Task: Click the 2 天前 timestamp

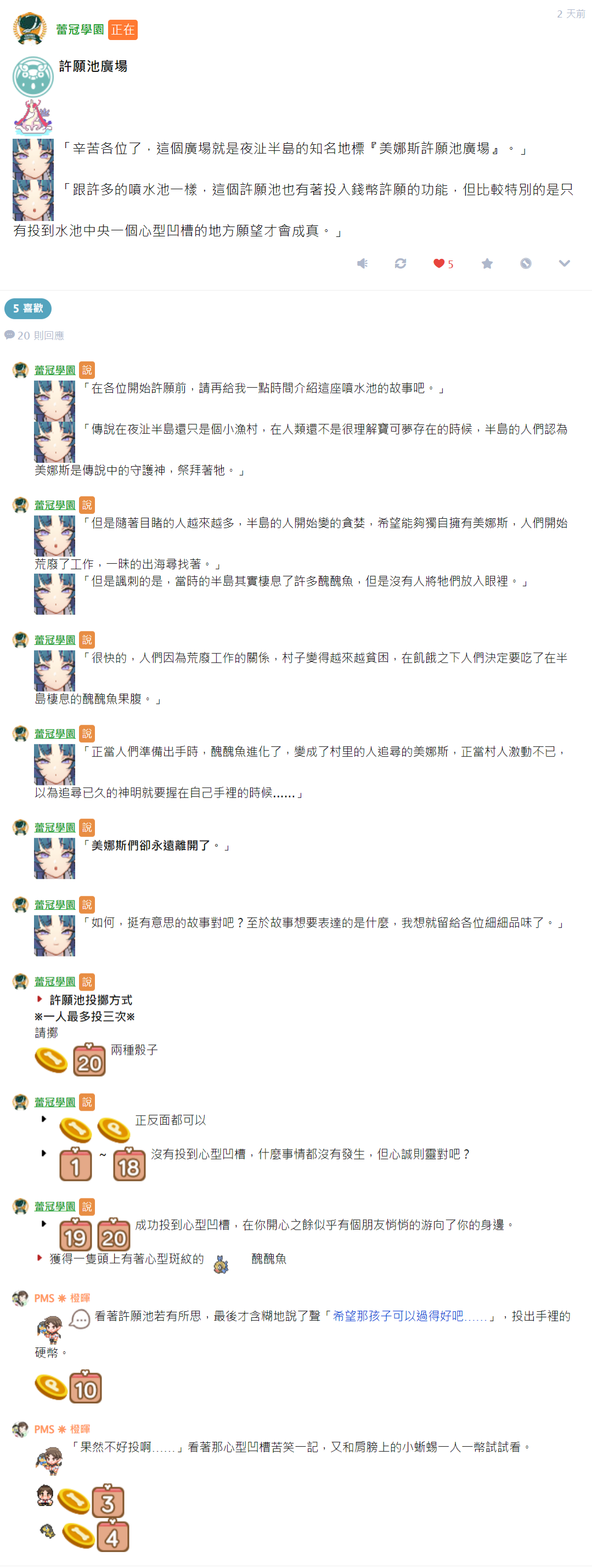Action: [571, 13]
